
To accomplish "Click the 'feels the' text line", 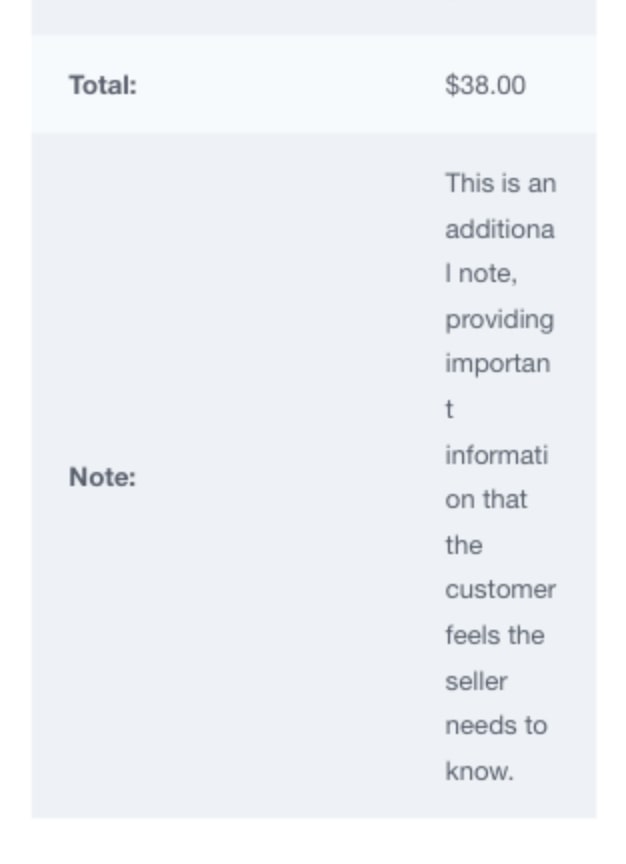I will coord(494,635).
